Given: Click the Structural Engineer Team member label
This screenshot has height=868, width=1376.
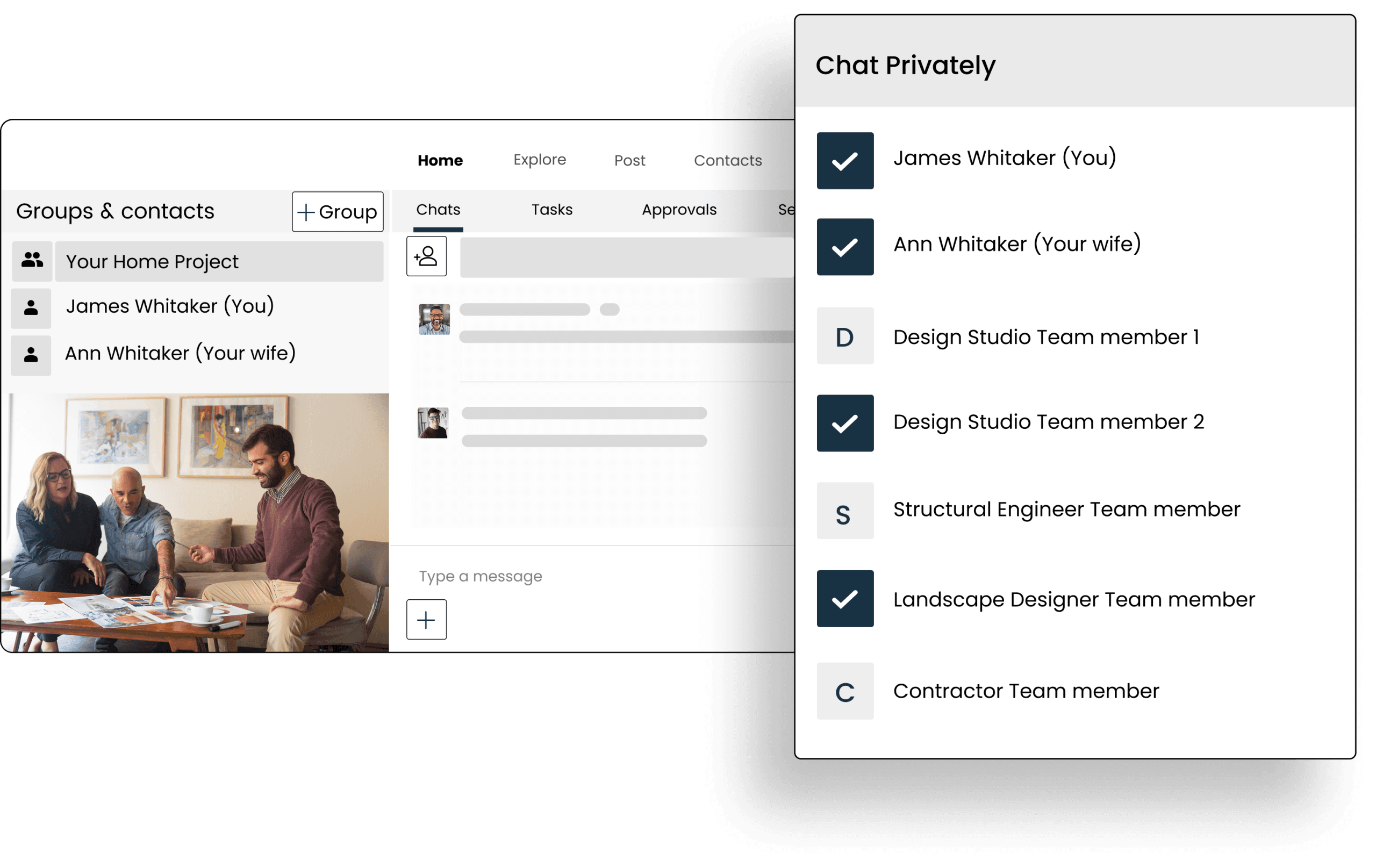Looking at the screenshot, I should point(1067,510).
